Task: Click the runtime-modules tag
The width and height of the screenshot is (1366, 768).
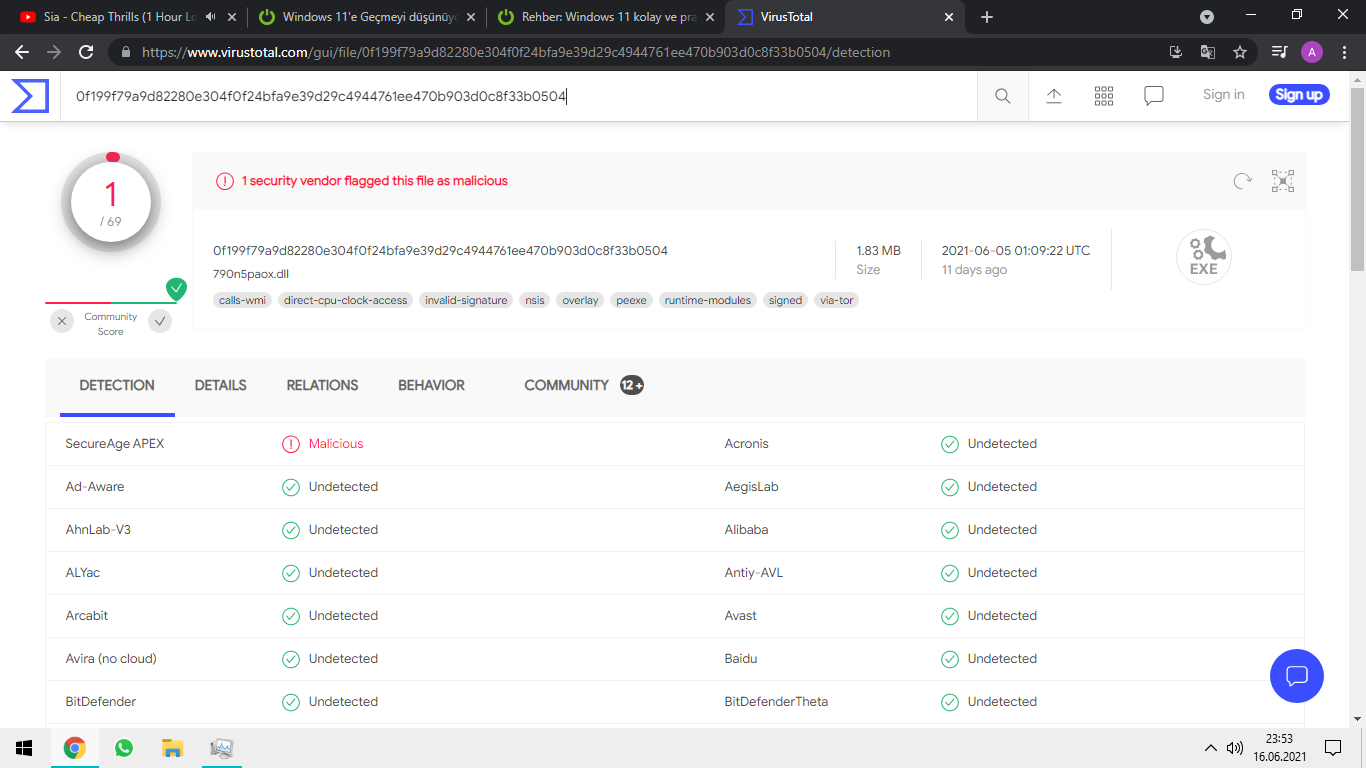Action: 708,300
